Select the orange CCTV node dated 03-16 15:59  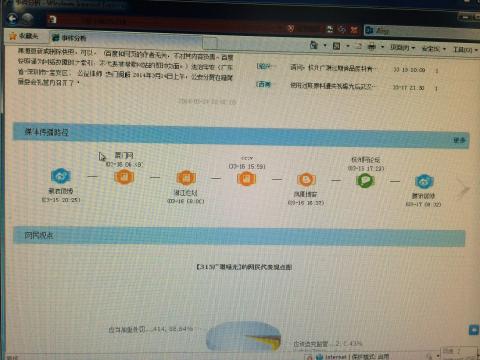click(x=246, y=179)
